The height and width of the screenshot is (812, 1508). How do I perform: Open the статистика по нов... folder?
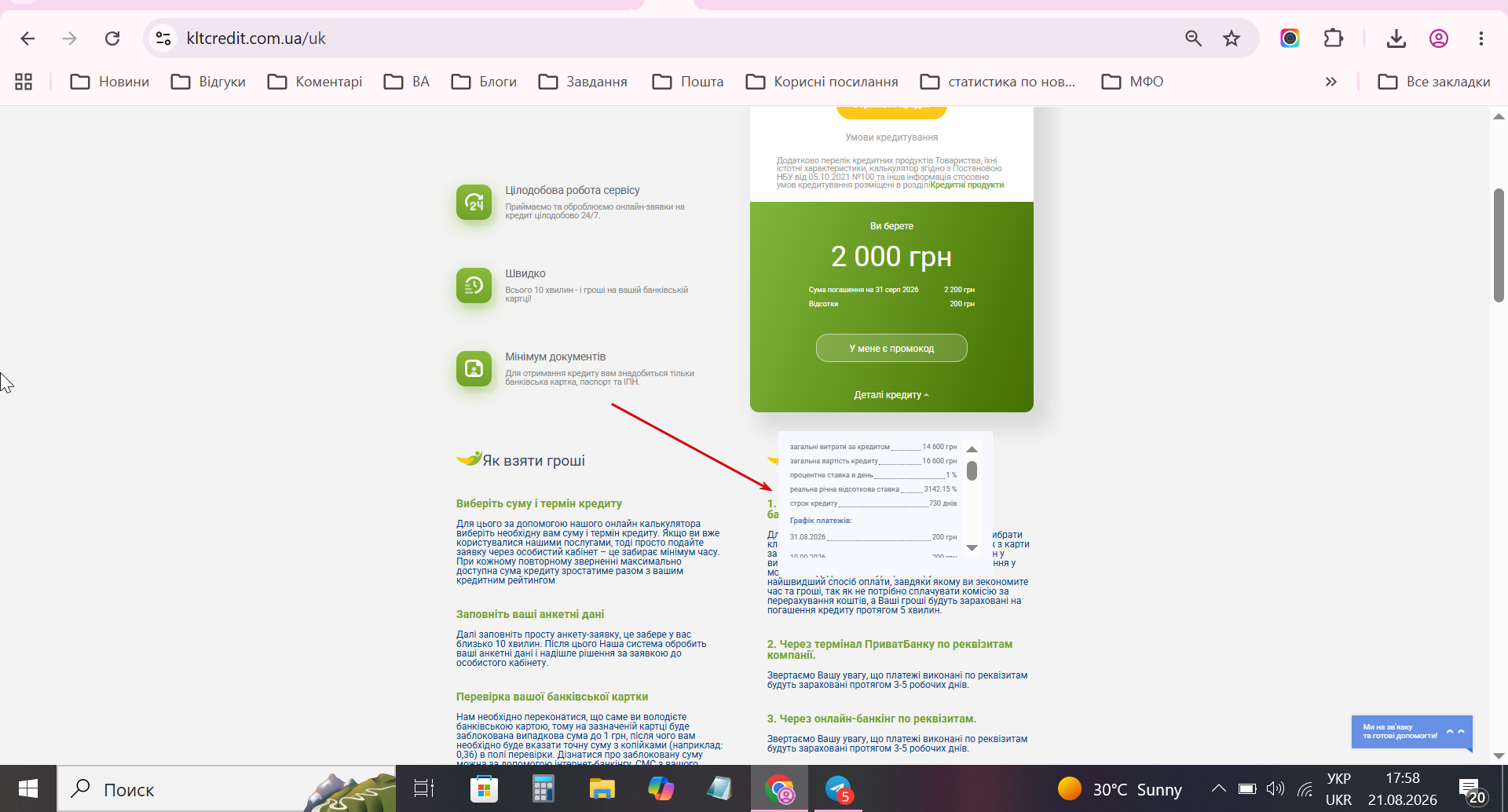(997, 82)
